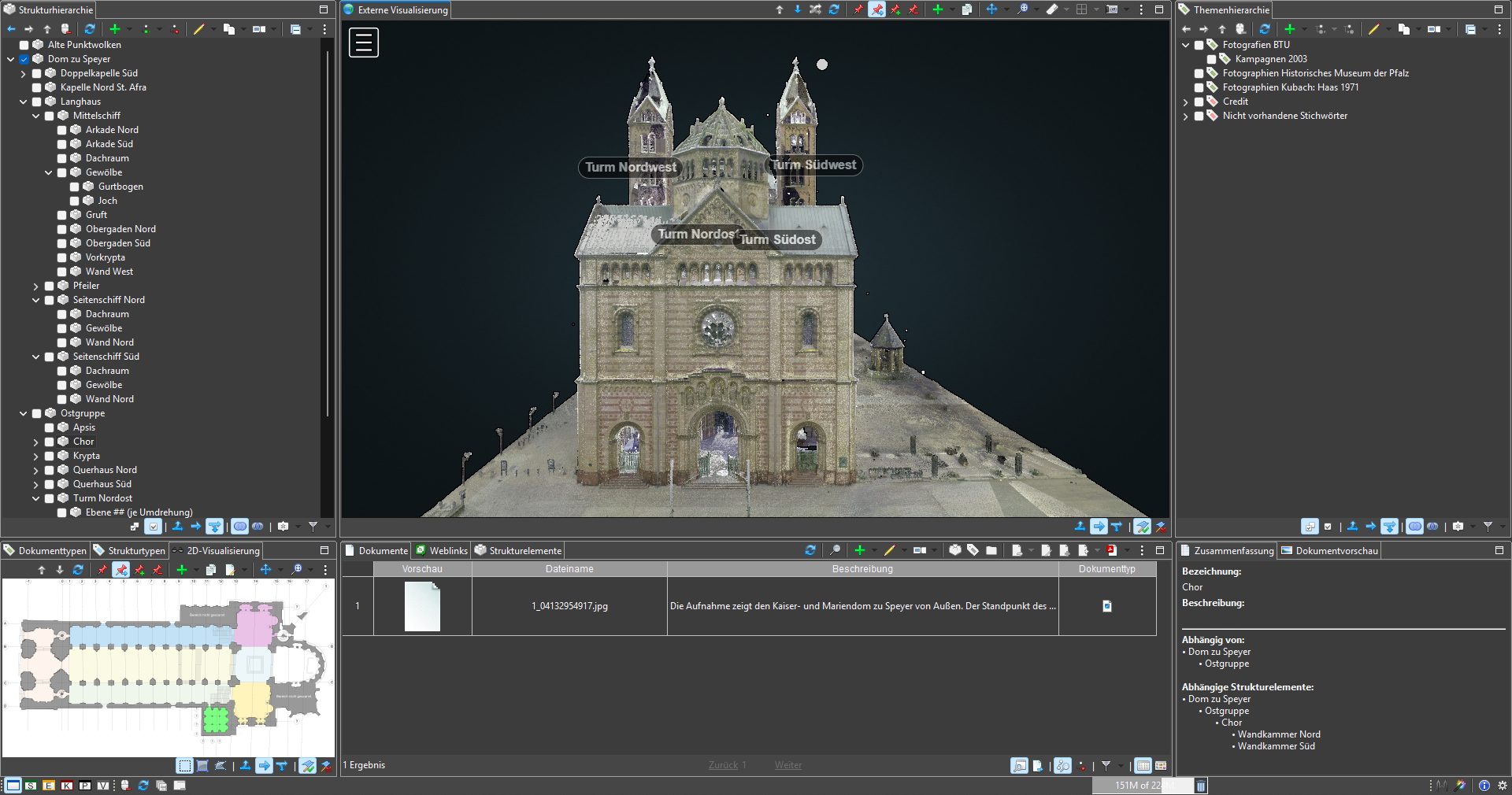Expand the Doppelkapelle Süd tree node
The image size is (1512, 795).
tap(24, 73)
